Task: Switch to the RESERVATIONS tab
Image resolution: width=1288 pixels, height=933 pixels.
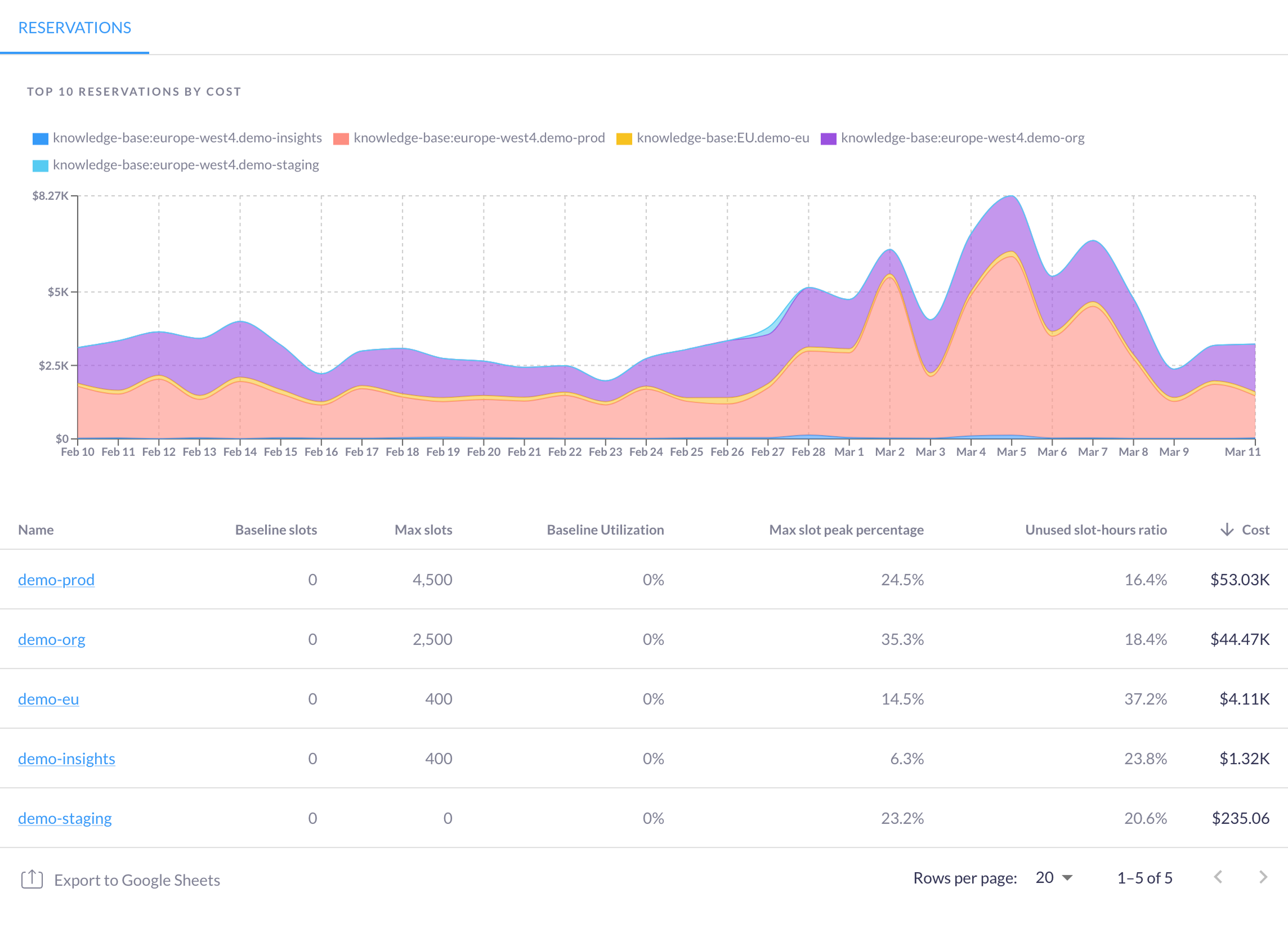Action: point(74,26)
